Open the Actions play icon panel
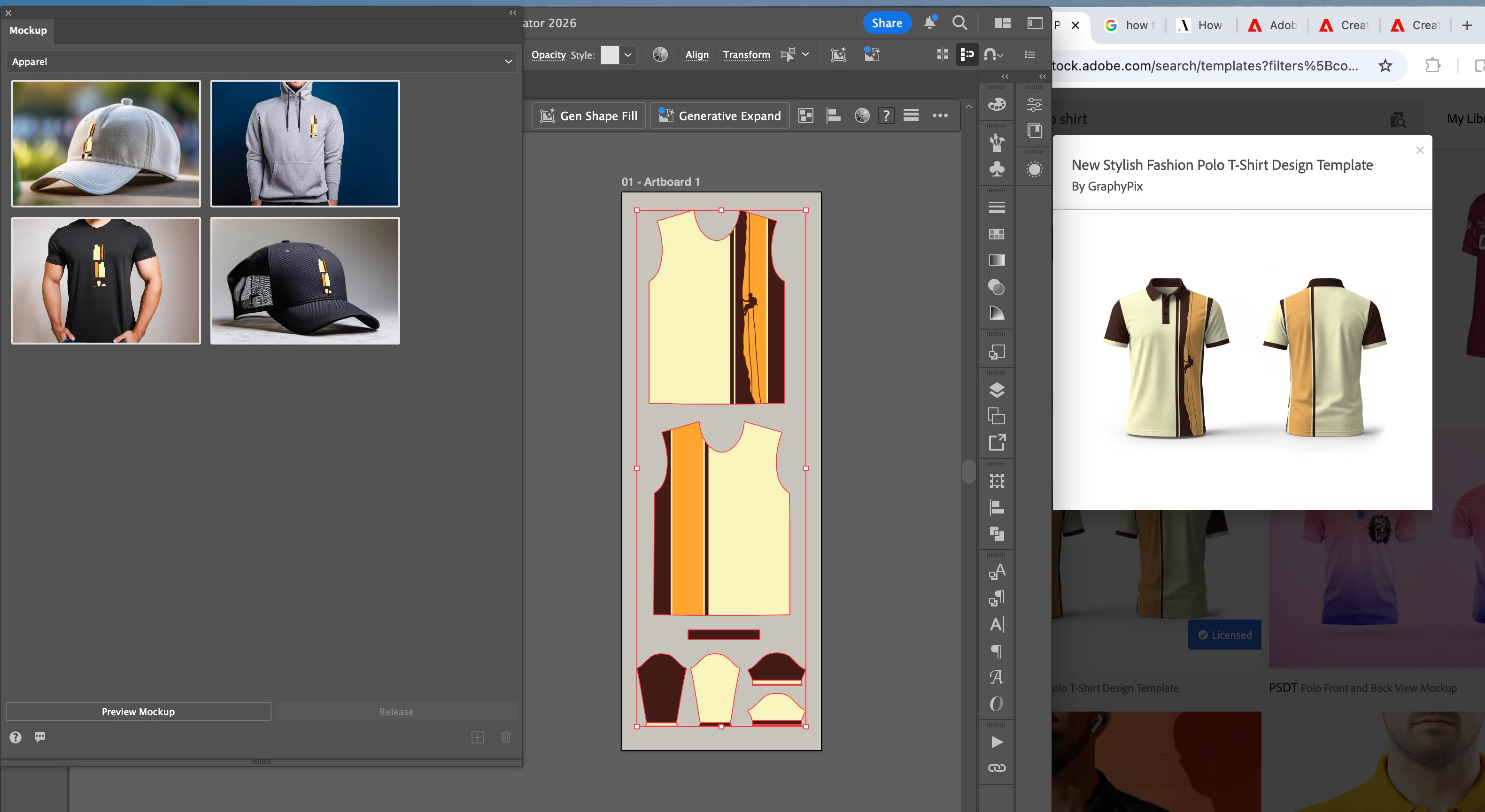This screenshot has height=812, width=1485. (996, 742)
